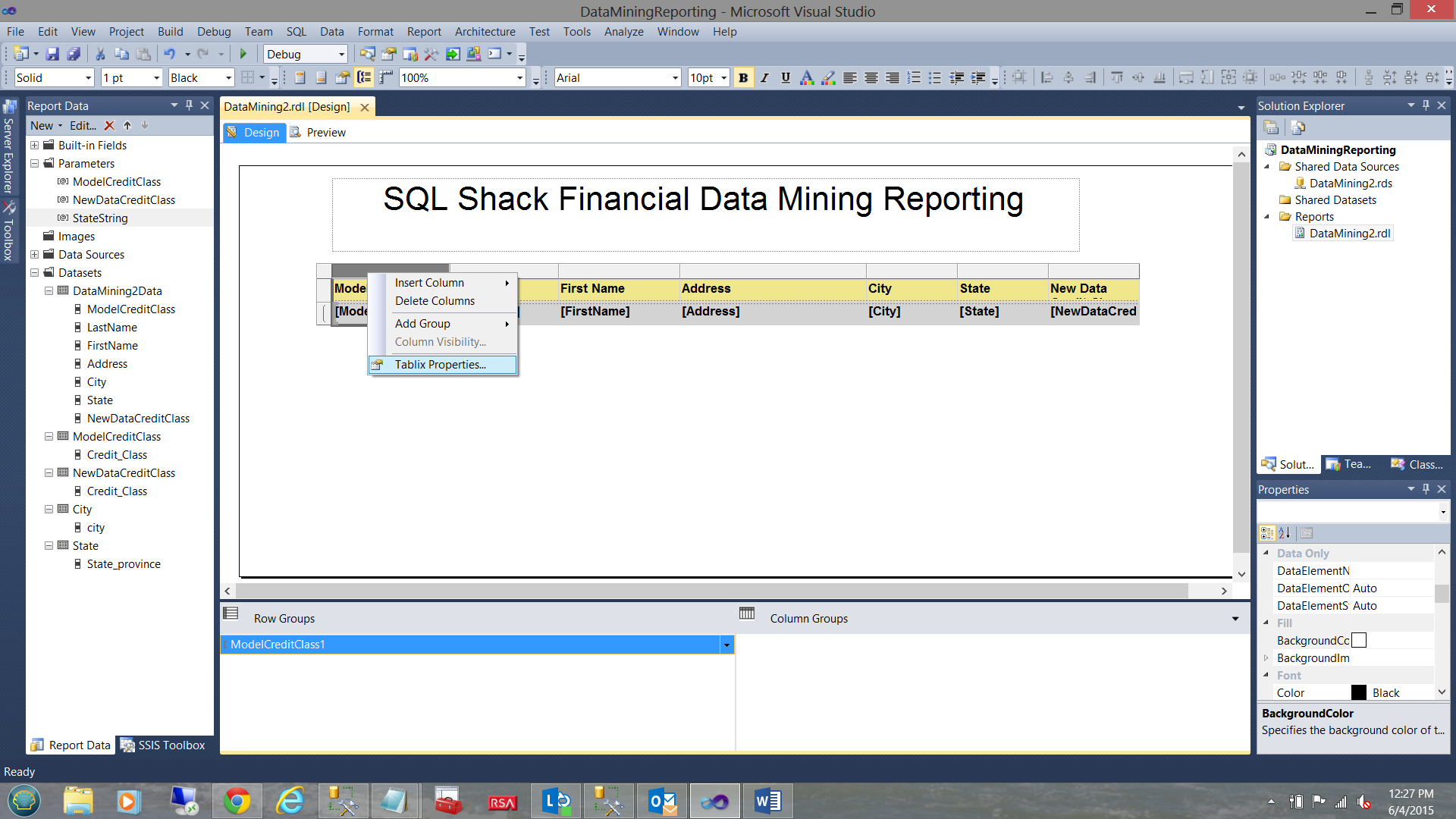Image resolution: width=1456 pixels, height=819 pixels.
Task: Click the green Start Debugging arrow
Action: pyautogui.click(x=243, y=54)
